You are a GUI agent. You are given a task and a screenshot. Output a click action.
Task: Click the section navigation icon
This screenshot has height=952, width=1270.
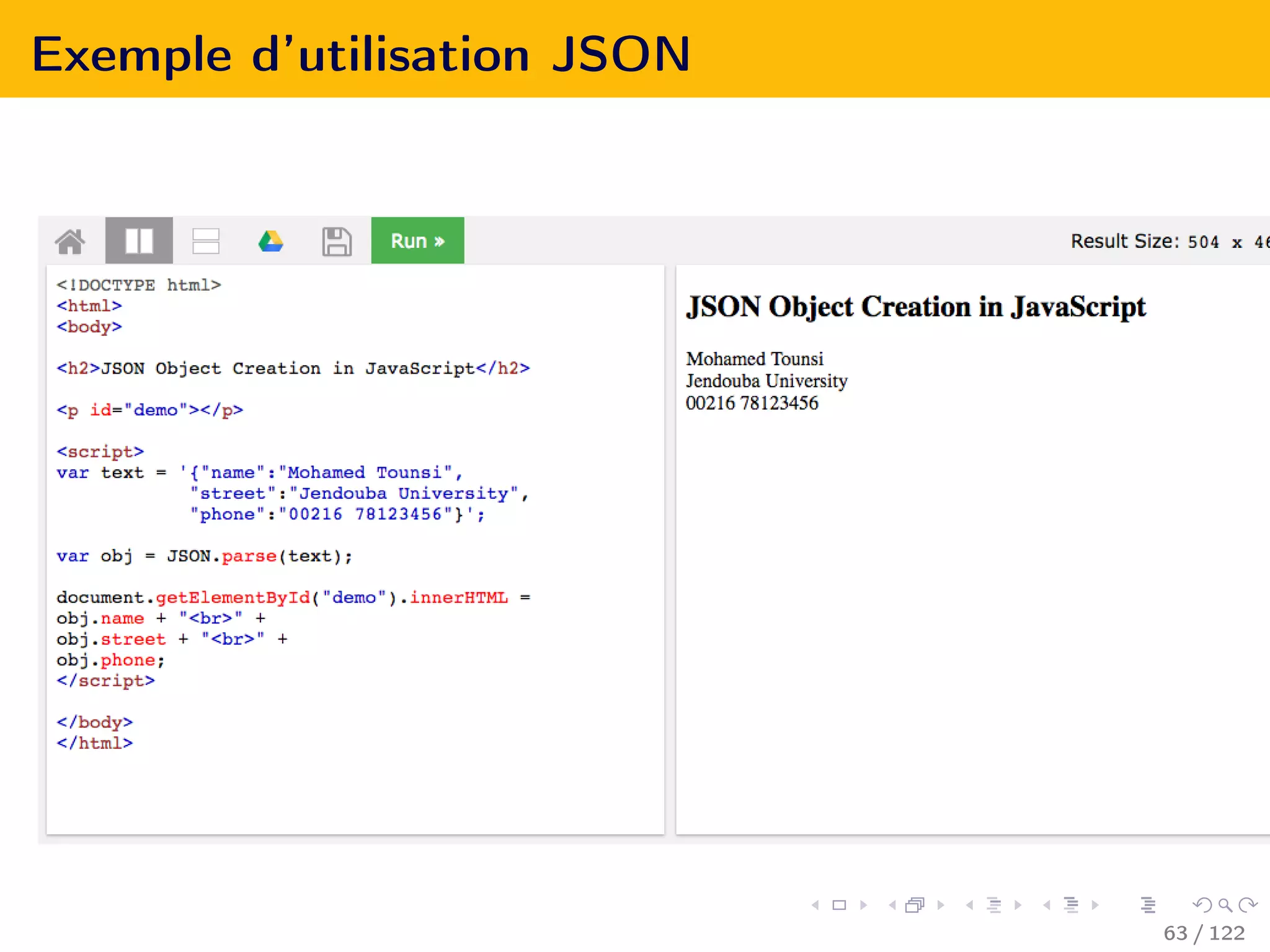coord(1071,906)
